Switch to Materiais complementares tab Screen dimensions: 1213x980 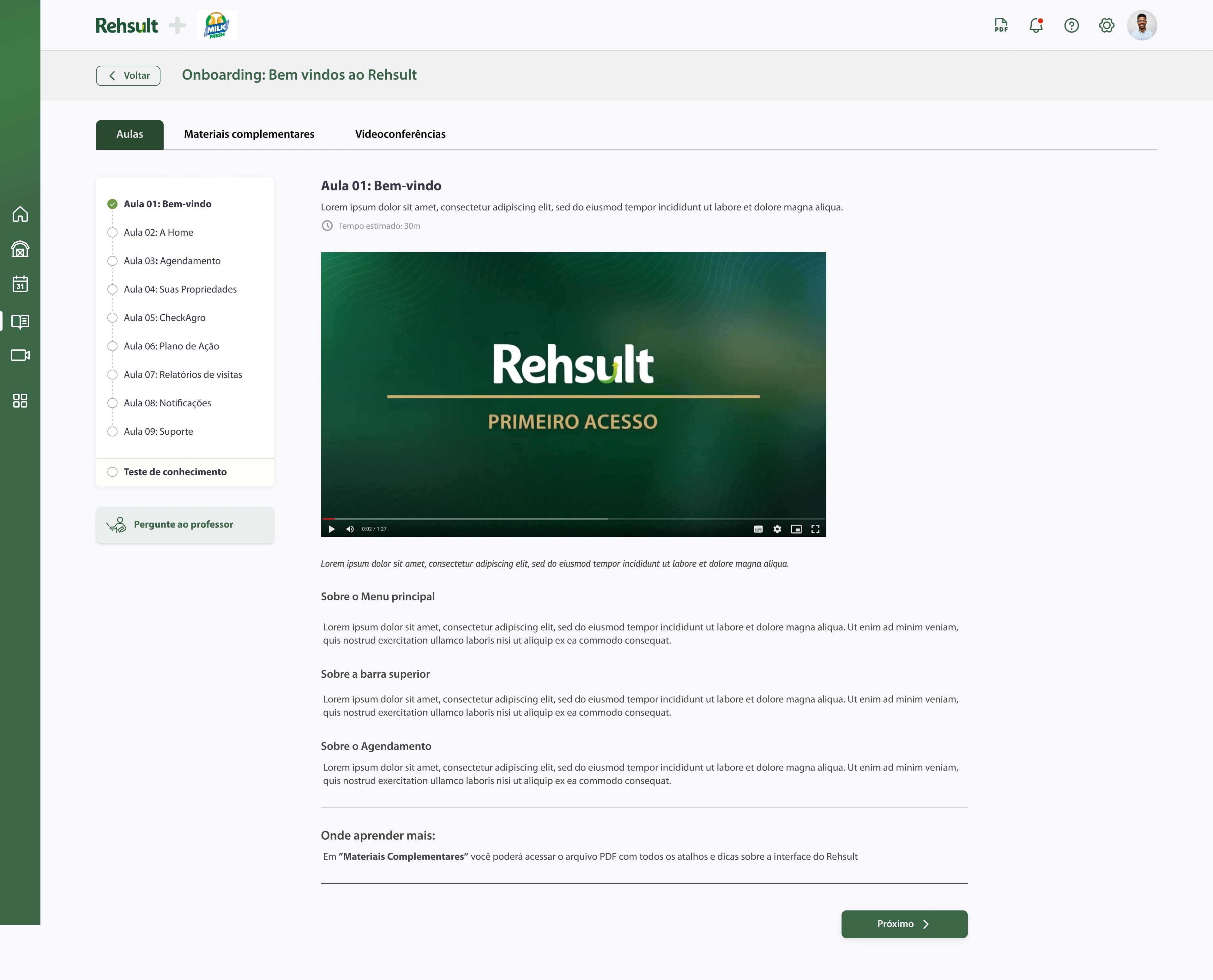pos(249,134)
